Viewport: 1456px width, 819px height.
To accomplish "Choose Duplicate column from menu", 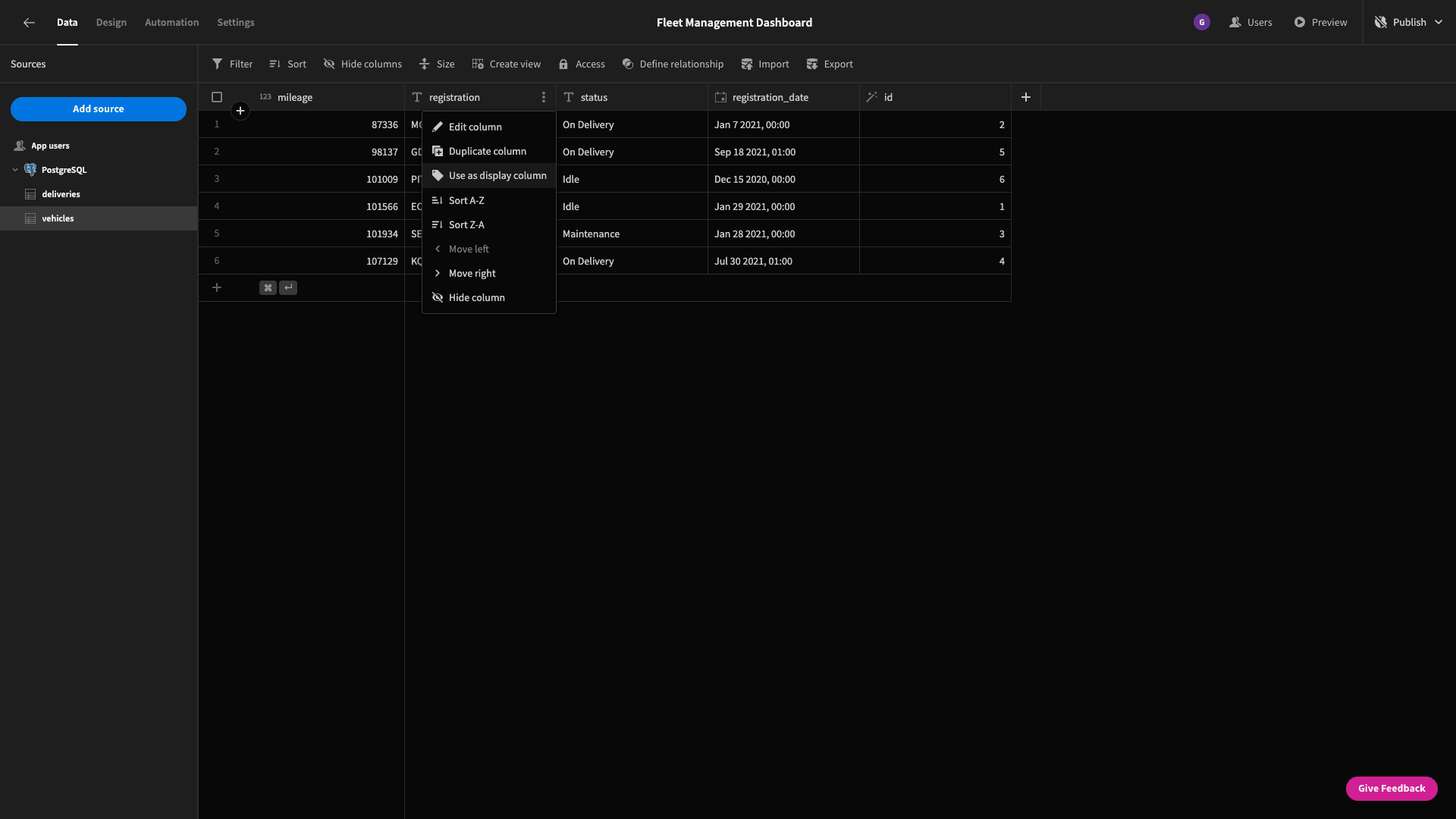I will click(x=489, y=151).
